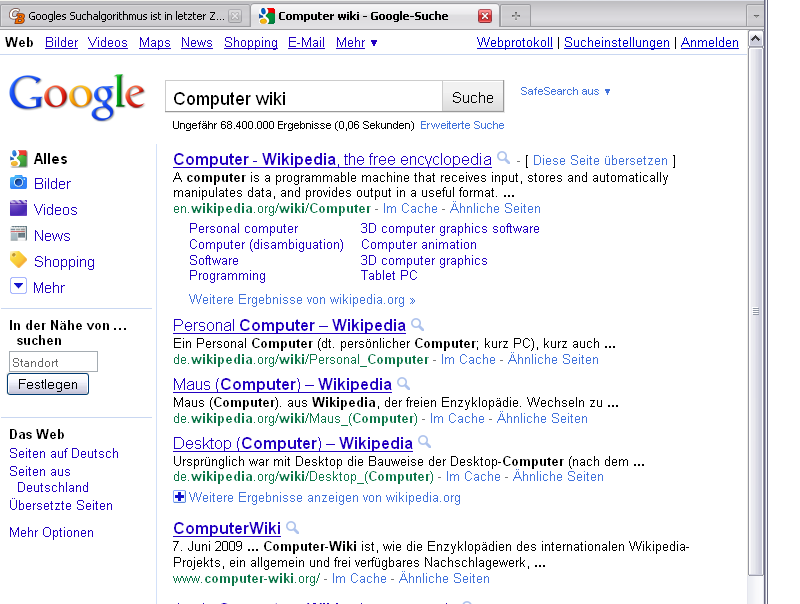The height and width of the screenshot is (604, 800).
Task: Click the Anmelden link
Action: 709,43
